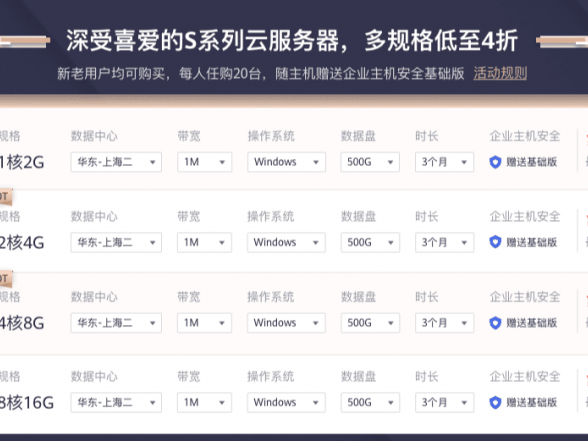Click 时长 label in 8核16G row
This screenshot has width=588, height=441.
point(427,376)
